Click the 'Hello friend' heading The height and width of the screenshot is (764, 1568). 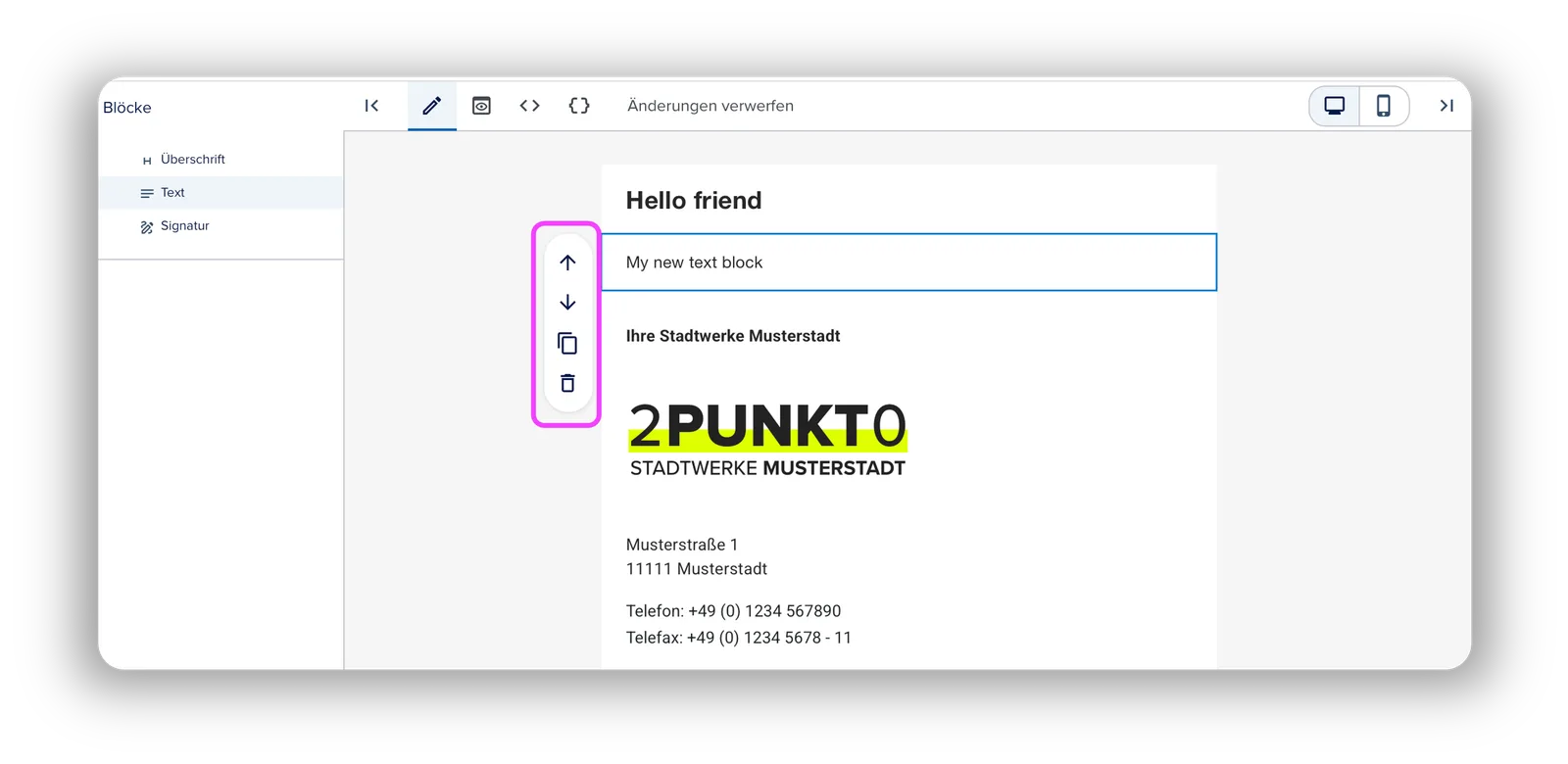point(694,201)
